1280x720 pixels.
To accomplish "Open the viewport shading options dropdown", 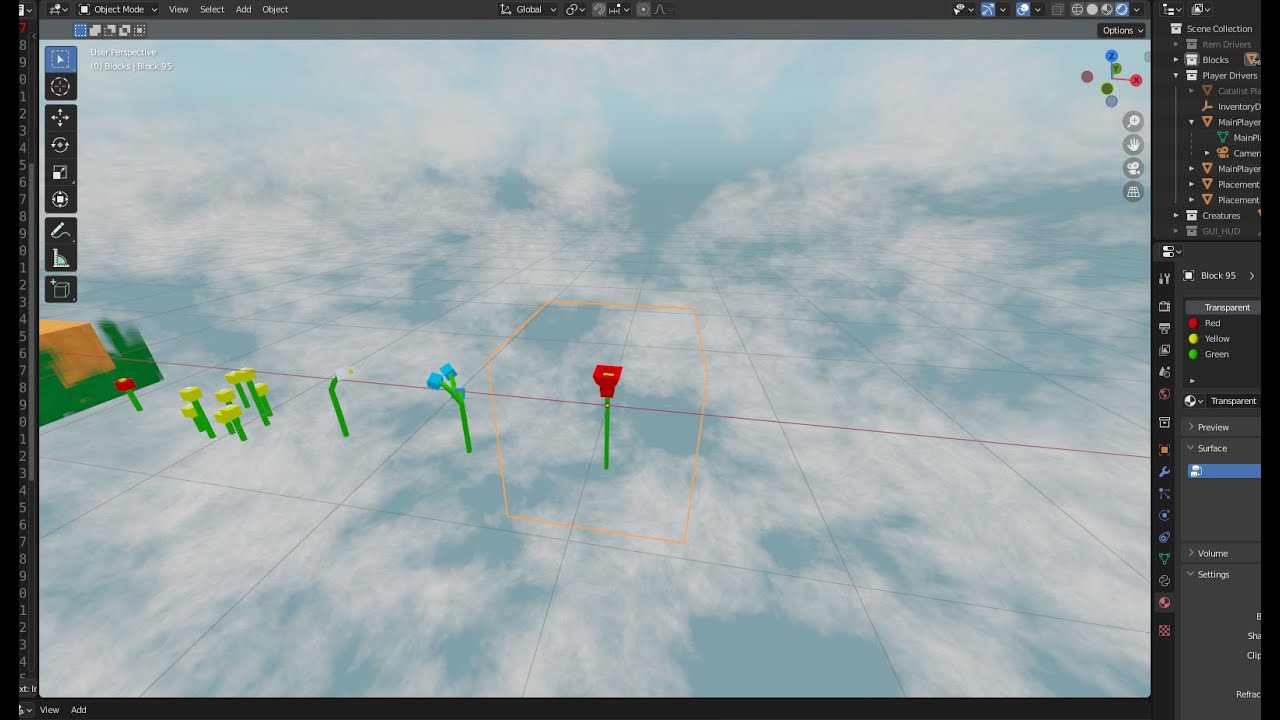I will coord(1137,9).
